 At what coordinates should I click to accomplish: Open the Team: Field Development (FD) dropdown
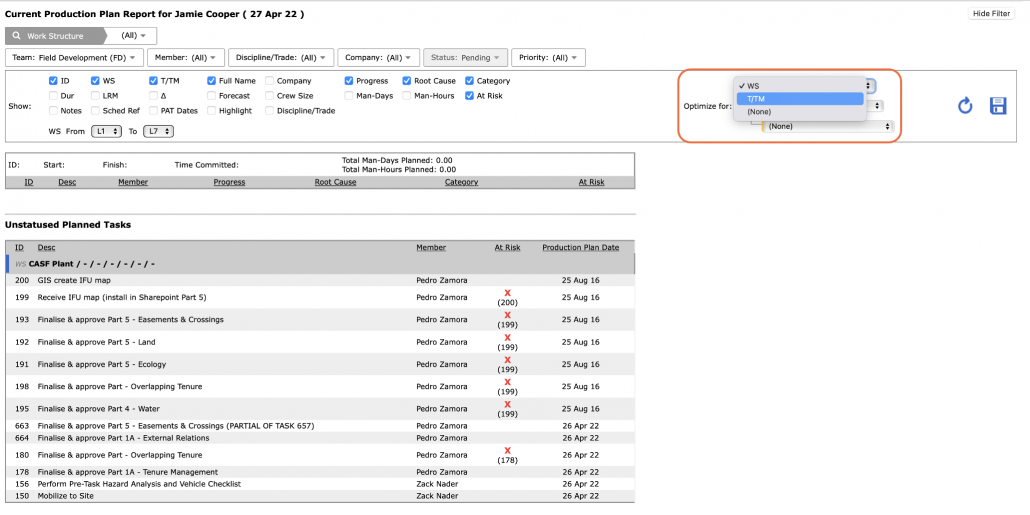click(74, 57)
